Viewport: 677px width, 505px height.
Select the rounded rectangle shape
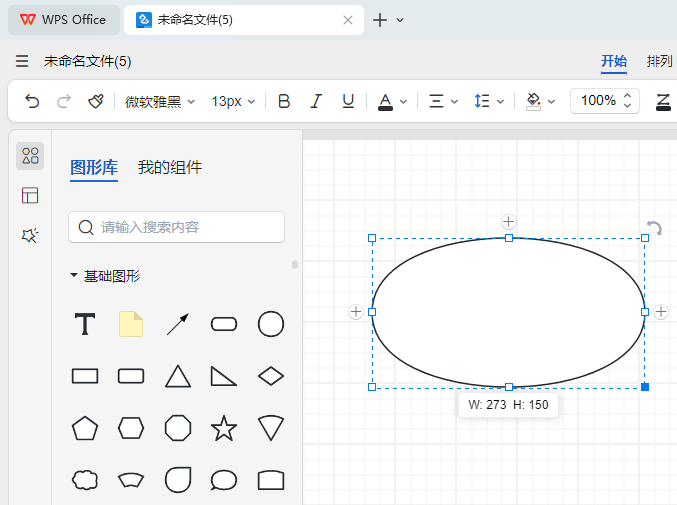(x=131, y=376)
